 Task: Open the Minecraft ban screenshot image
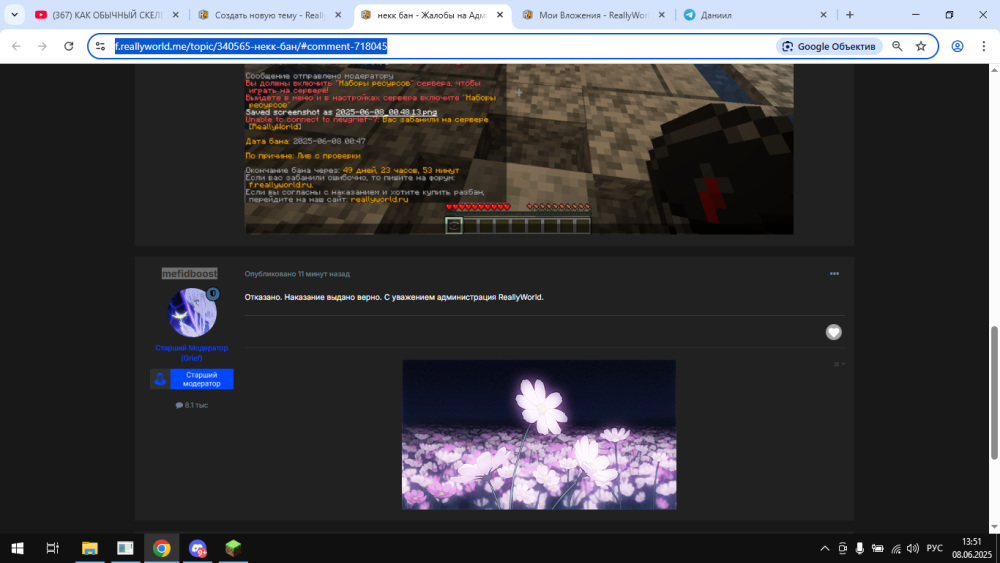click(519, 149)
